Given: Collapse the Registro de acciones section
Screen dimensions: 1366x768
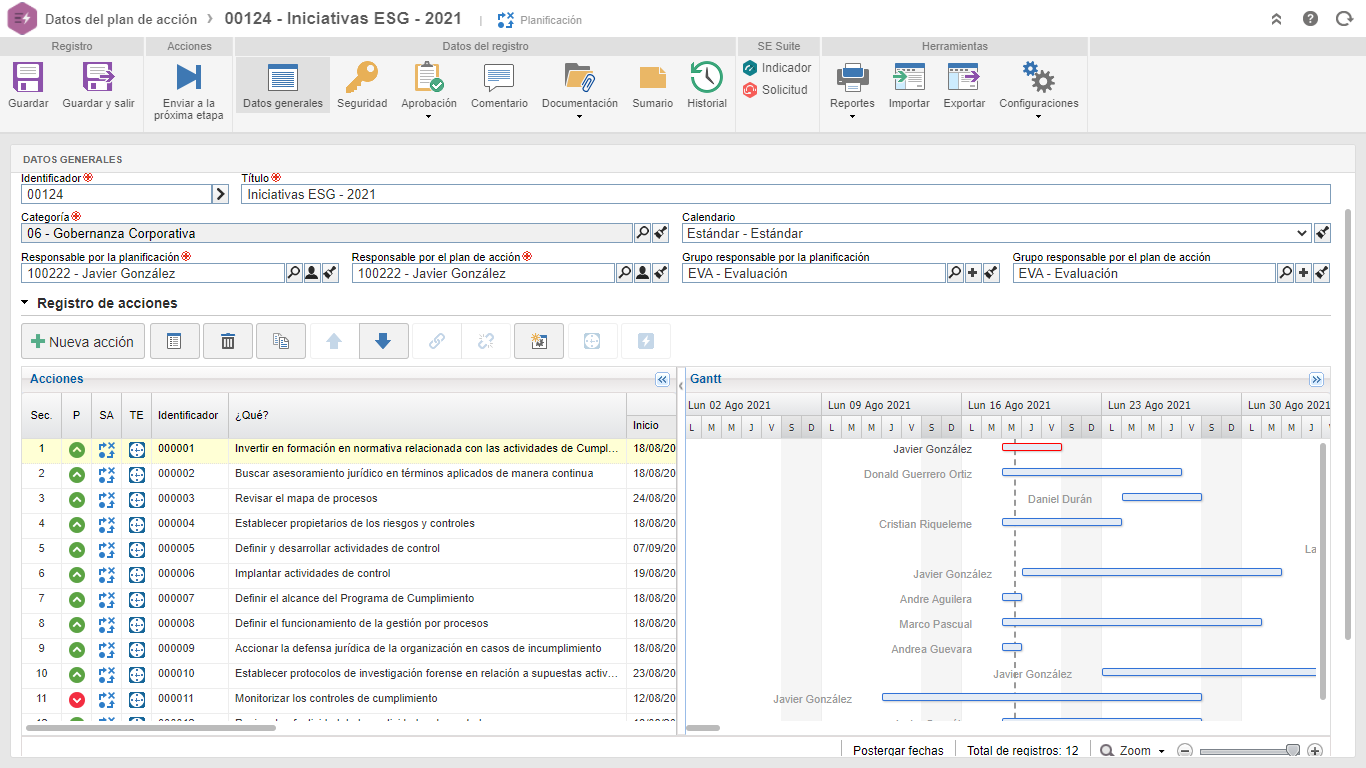Looking at the screenshot, I should pos(25,303).
